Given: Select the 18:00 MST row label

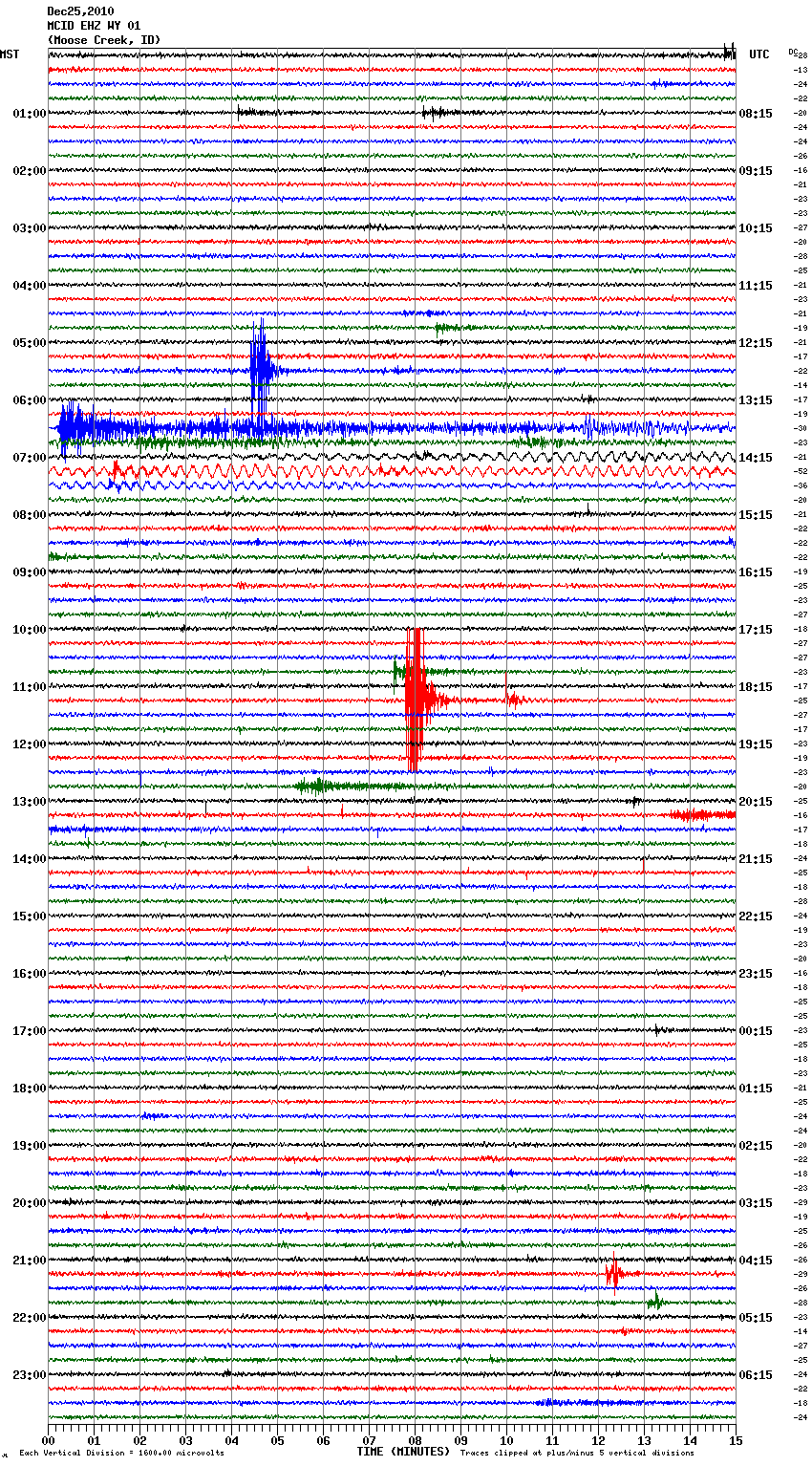Looking at the screenshot, I should point(30,1089).
